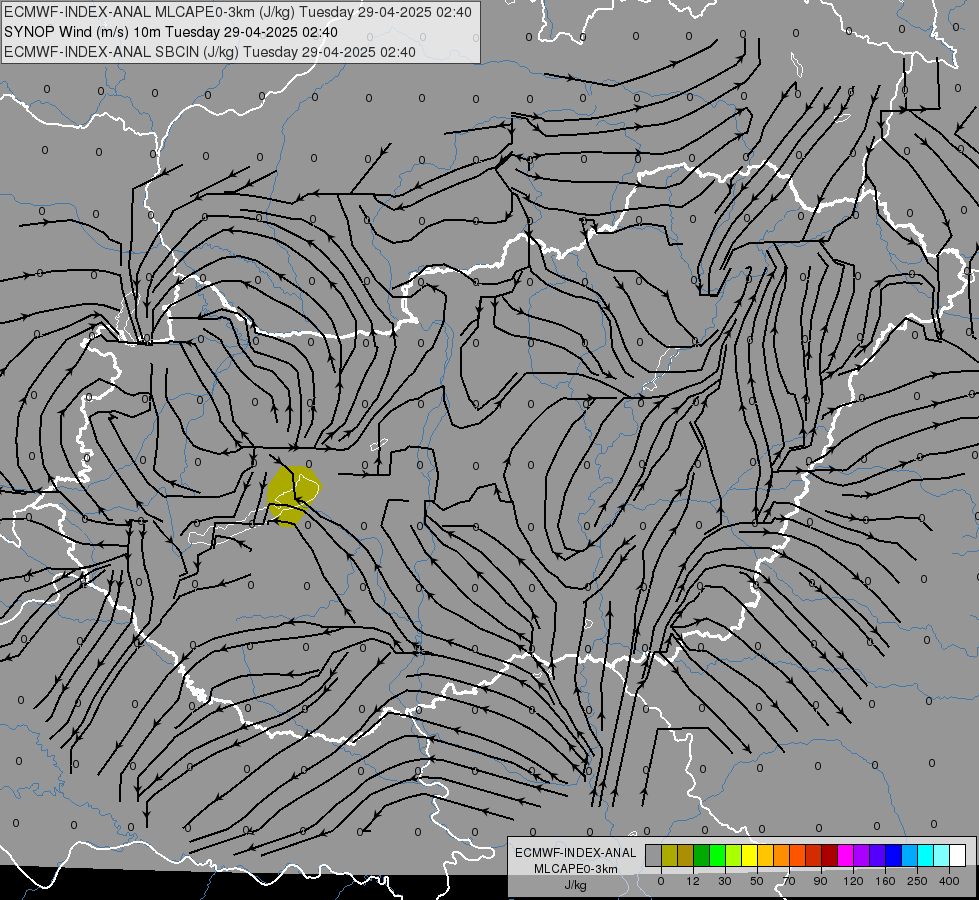Click the ECMWF-INDEX-ANAL legend label

576,853
